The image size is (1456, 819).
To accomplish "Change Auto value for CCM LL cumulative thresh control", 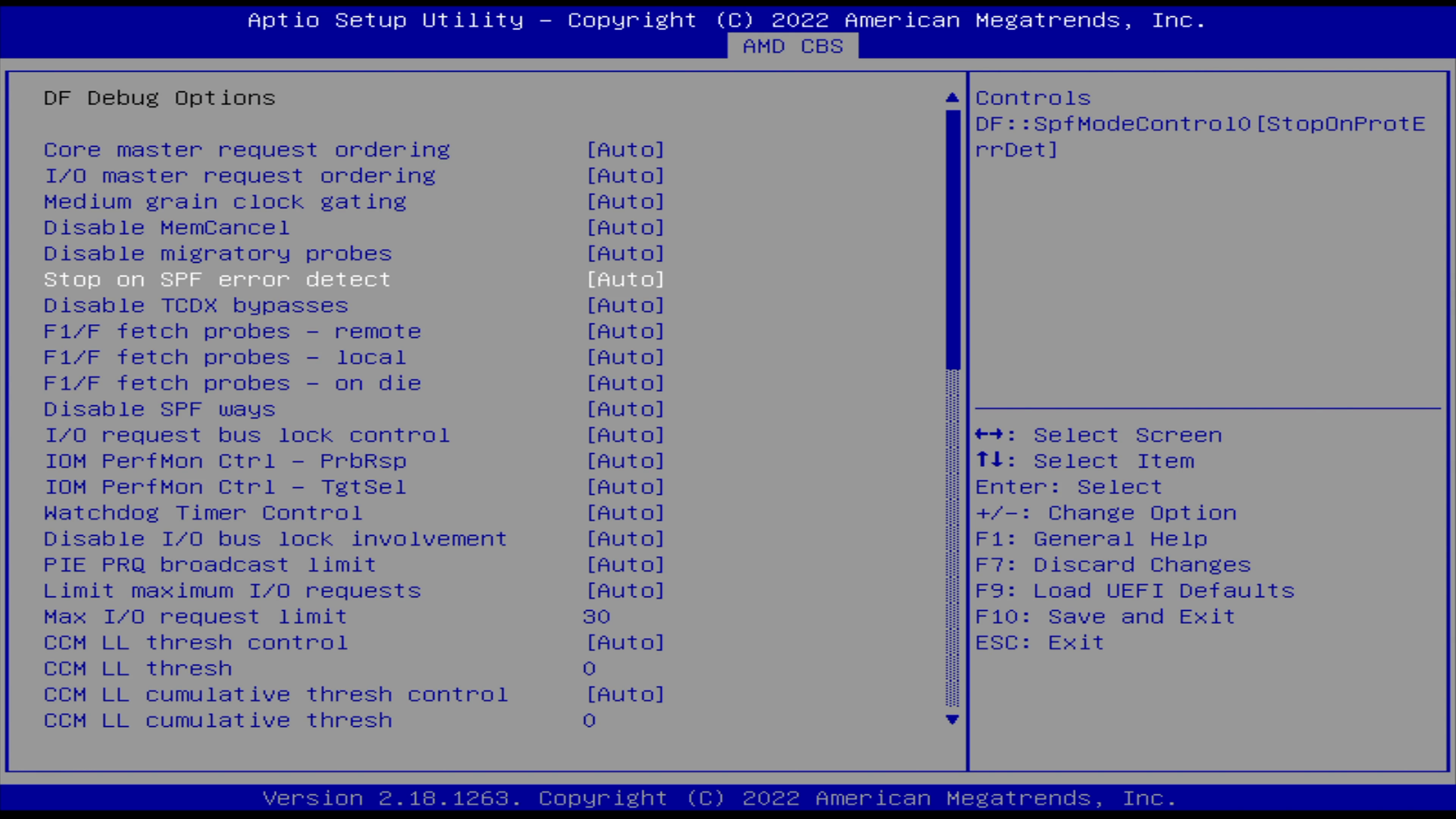I will point(626,696).
